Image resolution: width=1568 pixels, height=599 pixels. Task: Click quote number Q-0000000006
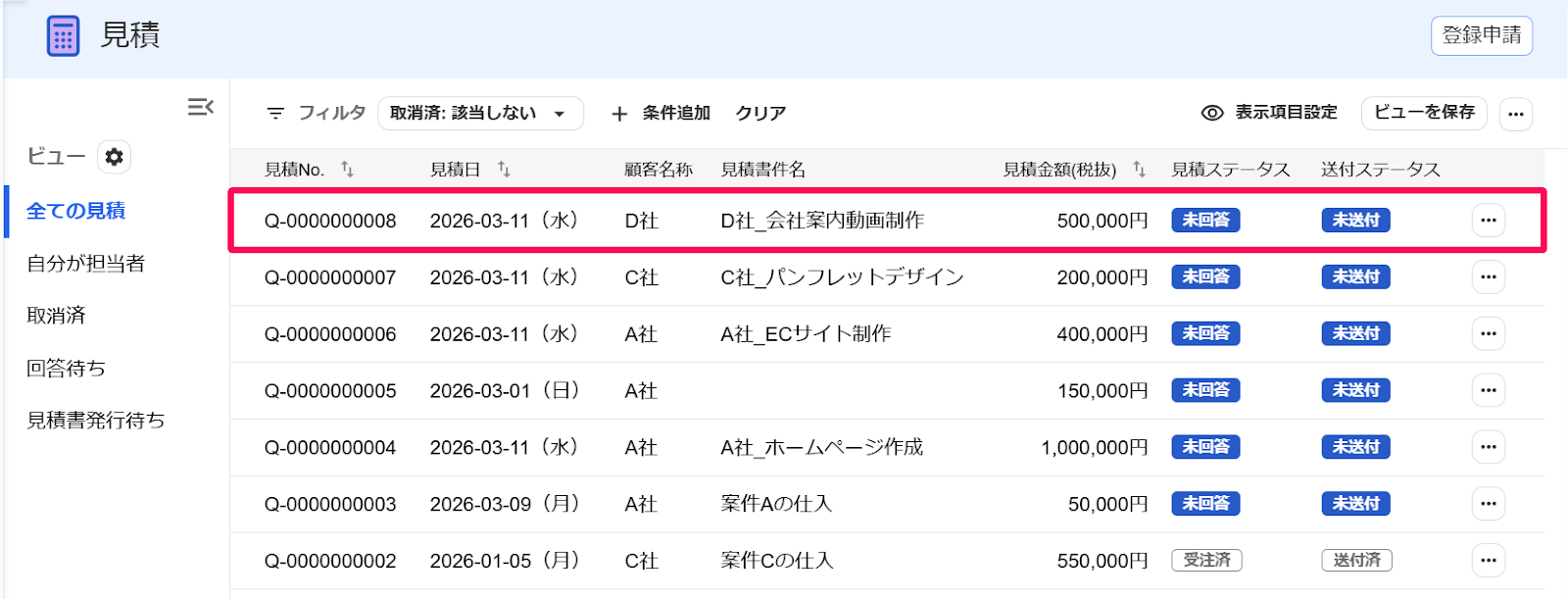(330, 335)
